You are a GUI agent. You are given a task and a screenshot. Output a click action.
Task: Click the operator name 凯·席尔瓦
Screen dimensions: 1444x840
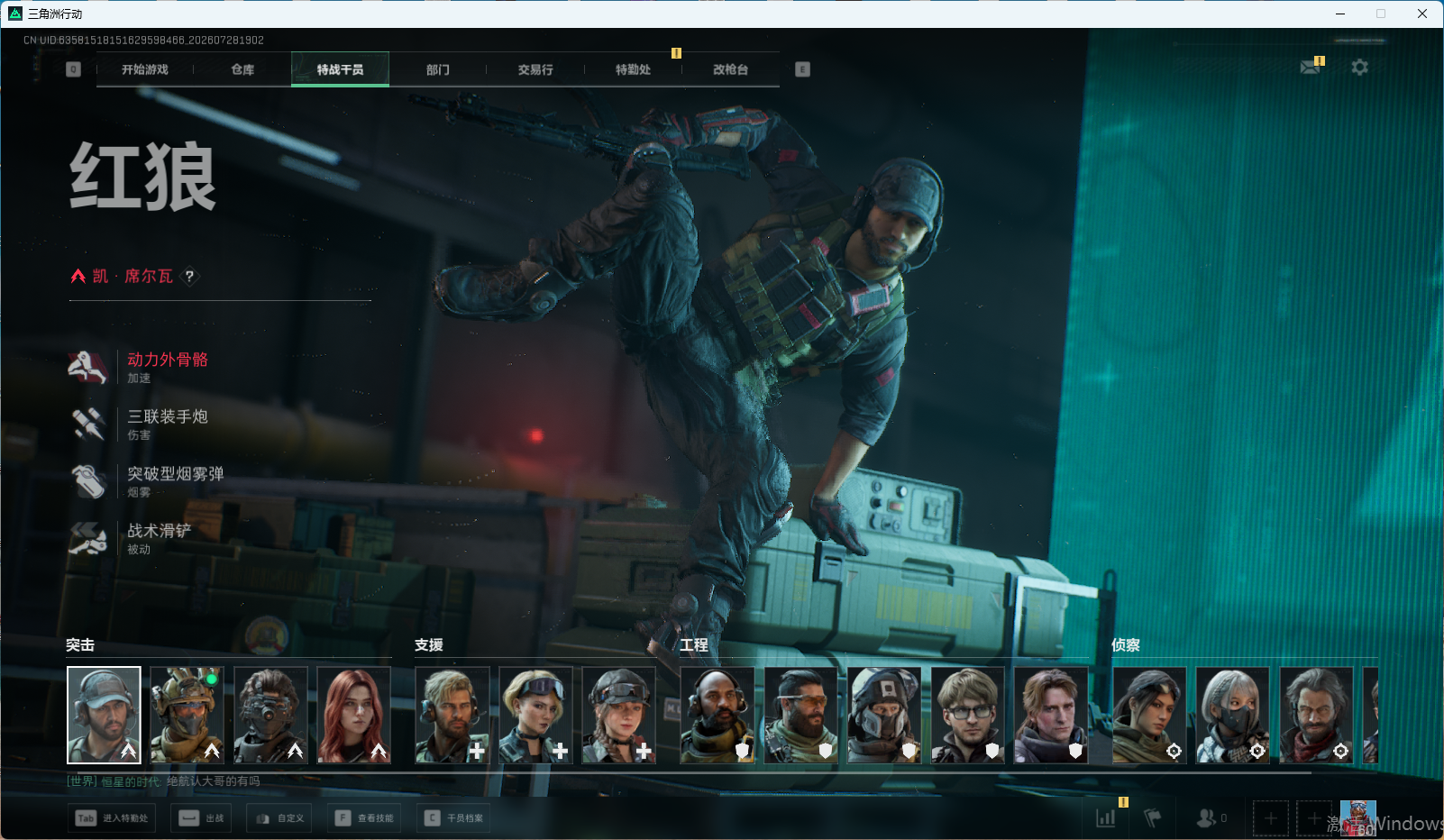[133, 276]
